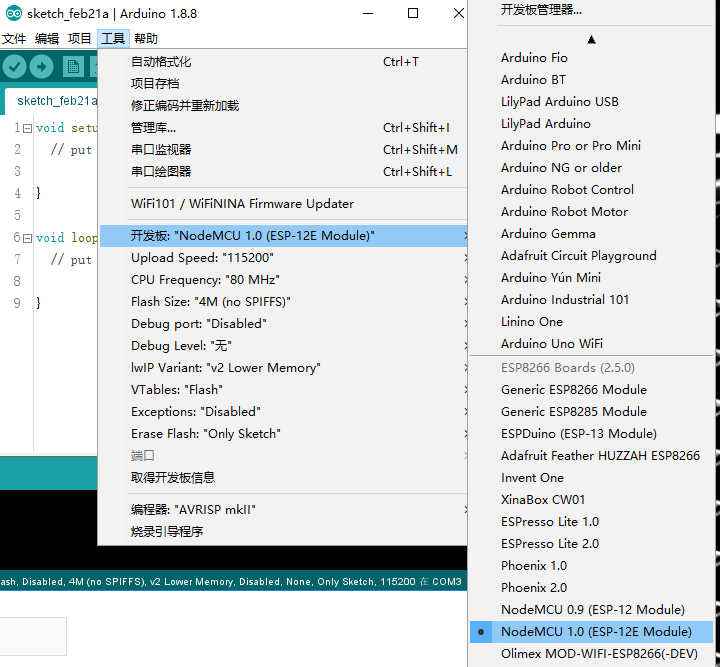Select the plain LilyPad Arduino board
The height and width of the screenshot is (667, 720).
[591, 124]
